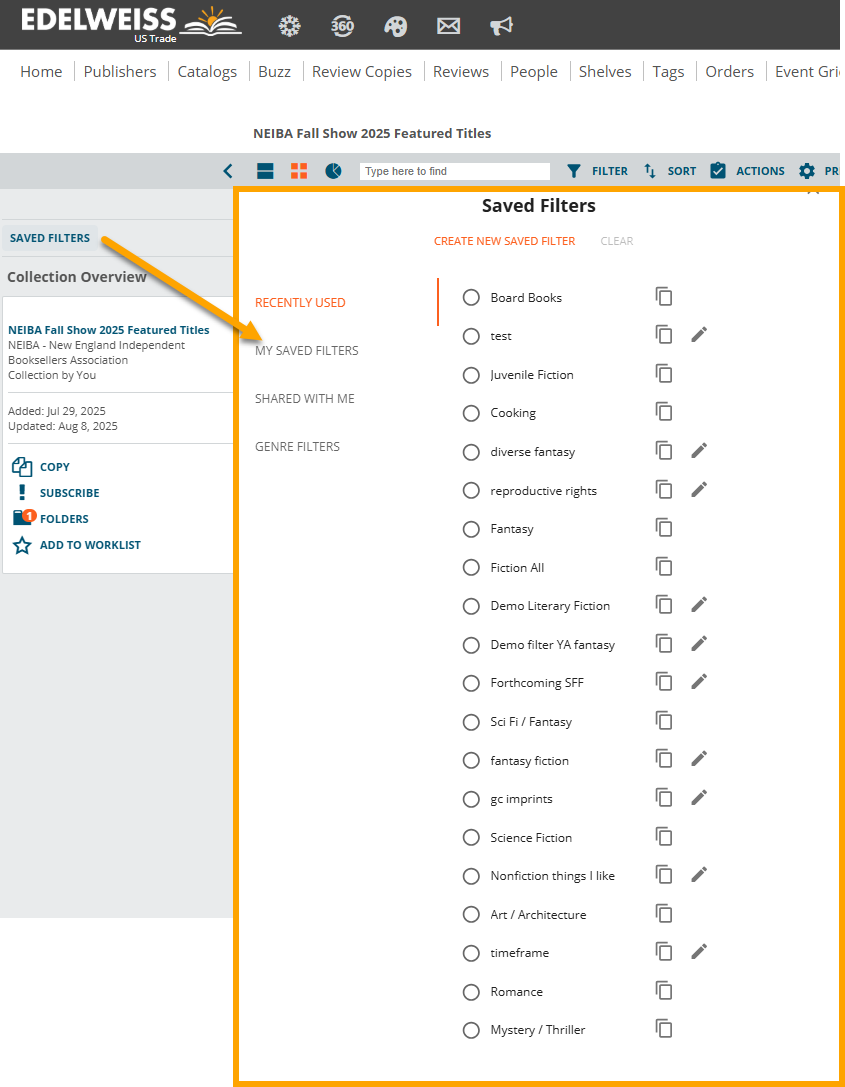Click the back chevron arrow in toolbar
This screenshot has width=845, height=1087.
point(227,171)
